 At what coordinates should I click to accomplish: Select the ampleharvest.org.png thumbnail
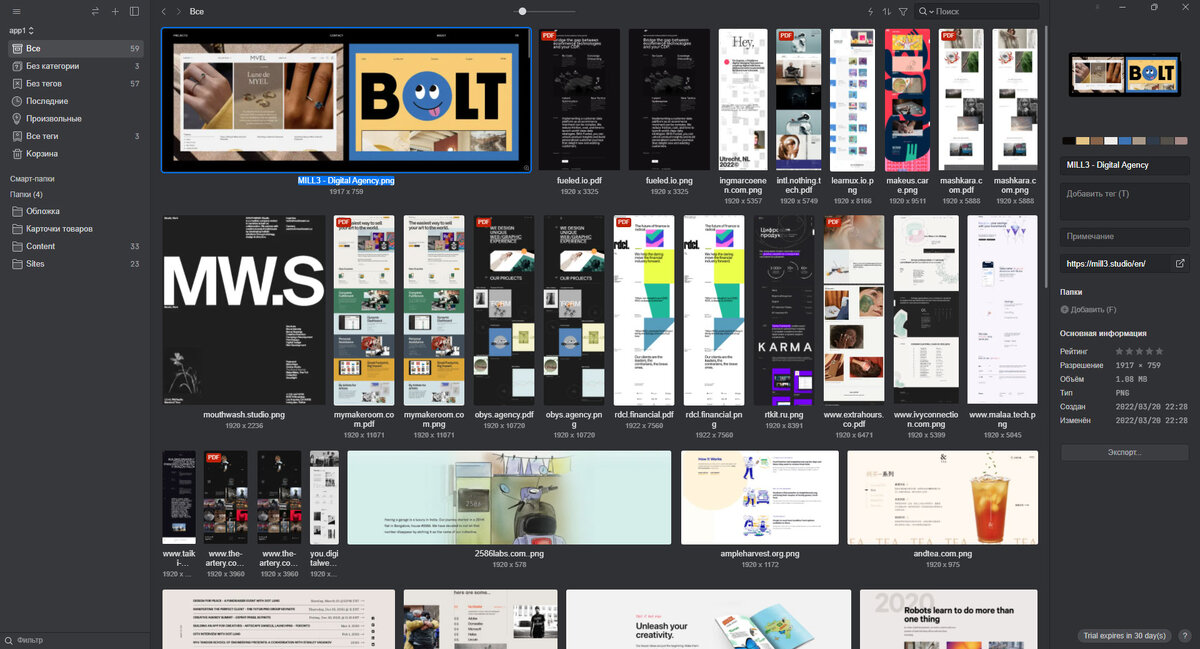point(760,497)
